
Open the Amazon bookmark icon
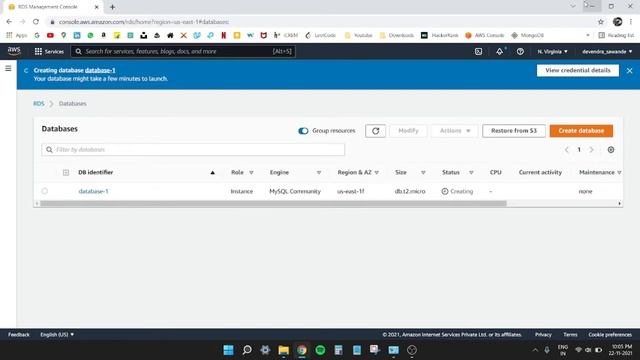pos(104,36)
